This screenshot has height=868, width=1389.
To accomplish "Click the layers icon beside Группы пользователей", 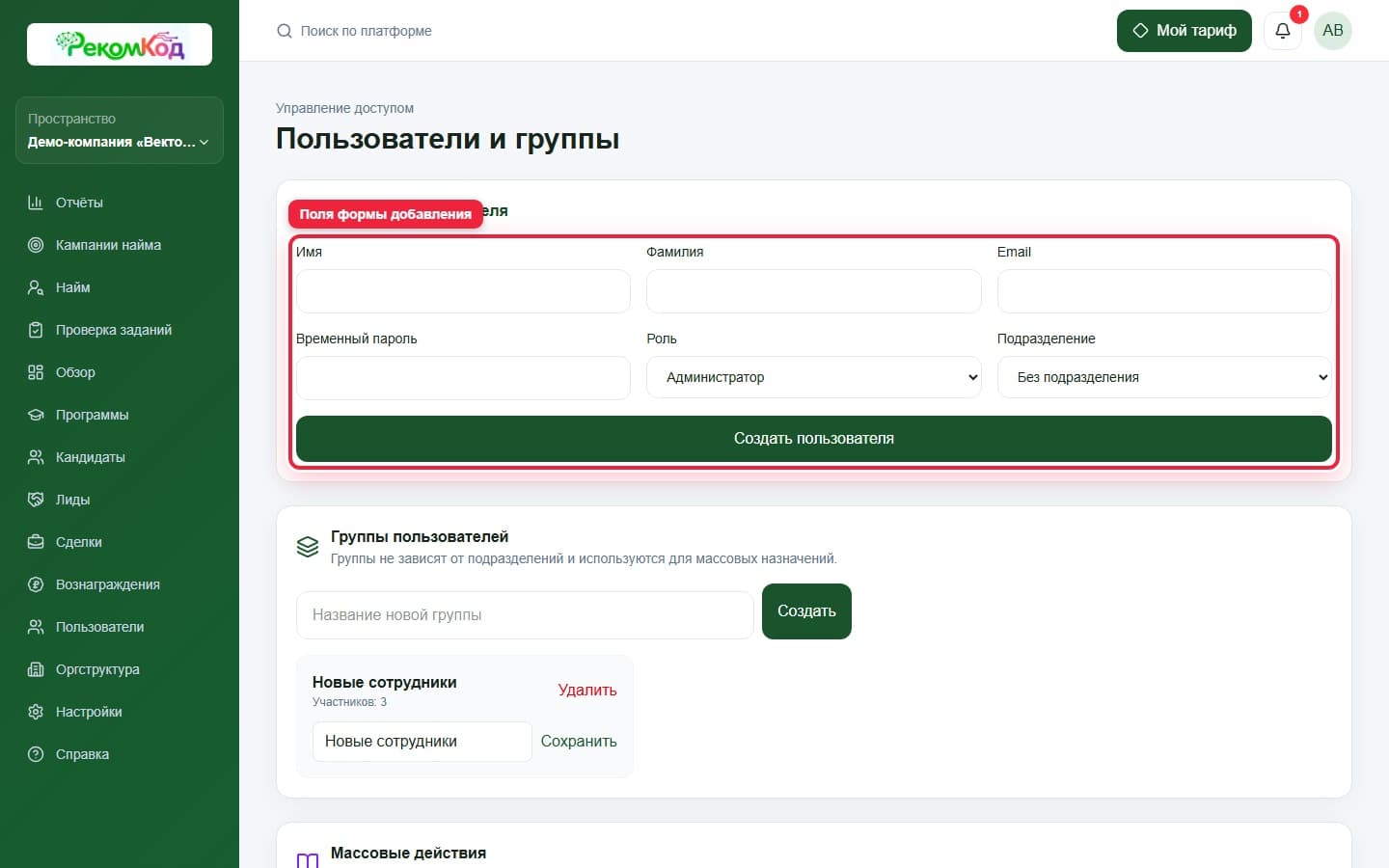I will tap(308, 547).
